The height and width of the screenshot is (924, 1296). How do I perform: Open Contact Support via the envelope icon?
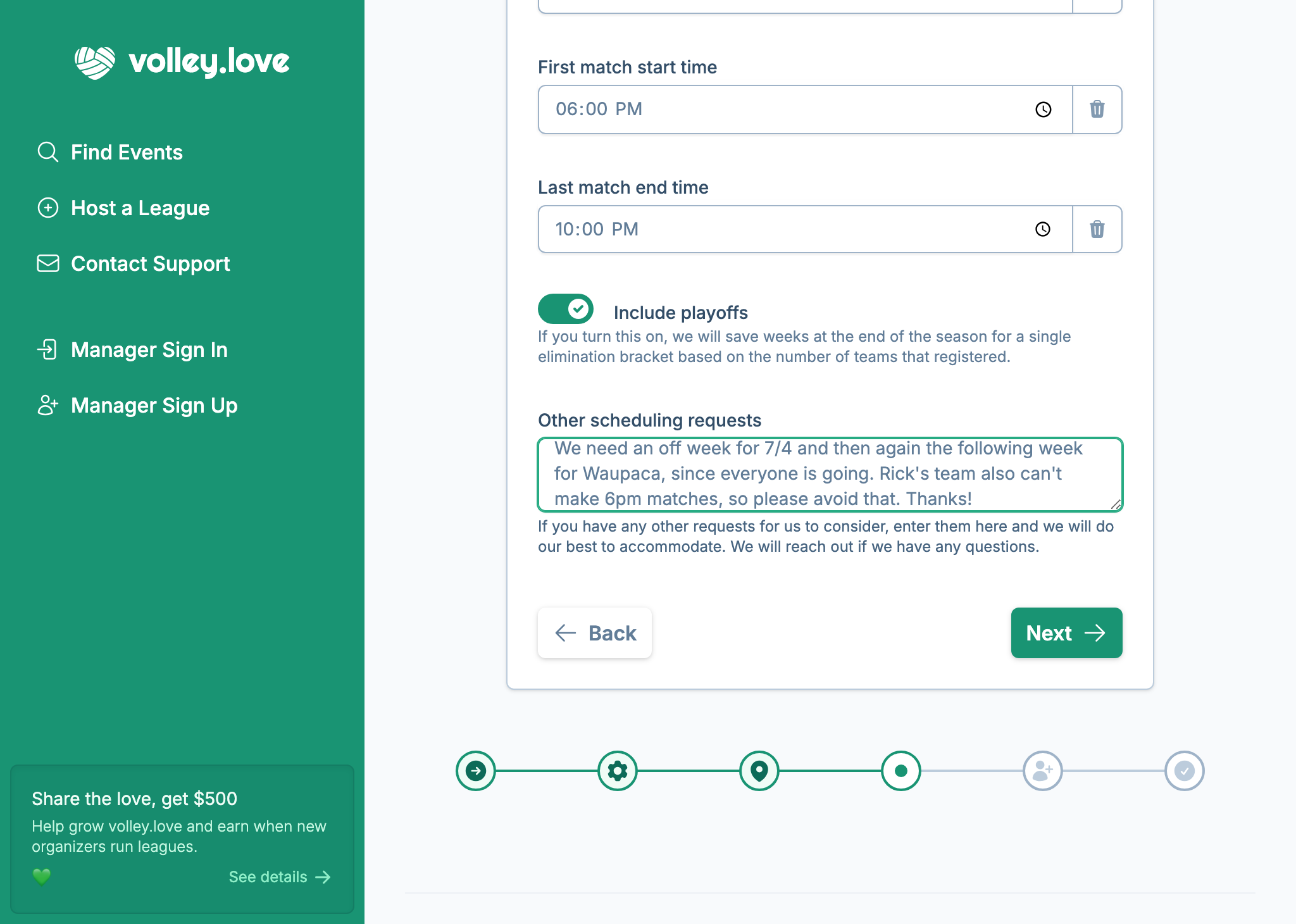48,263
